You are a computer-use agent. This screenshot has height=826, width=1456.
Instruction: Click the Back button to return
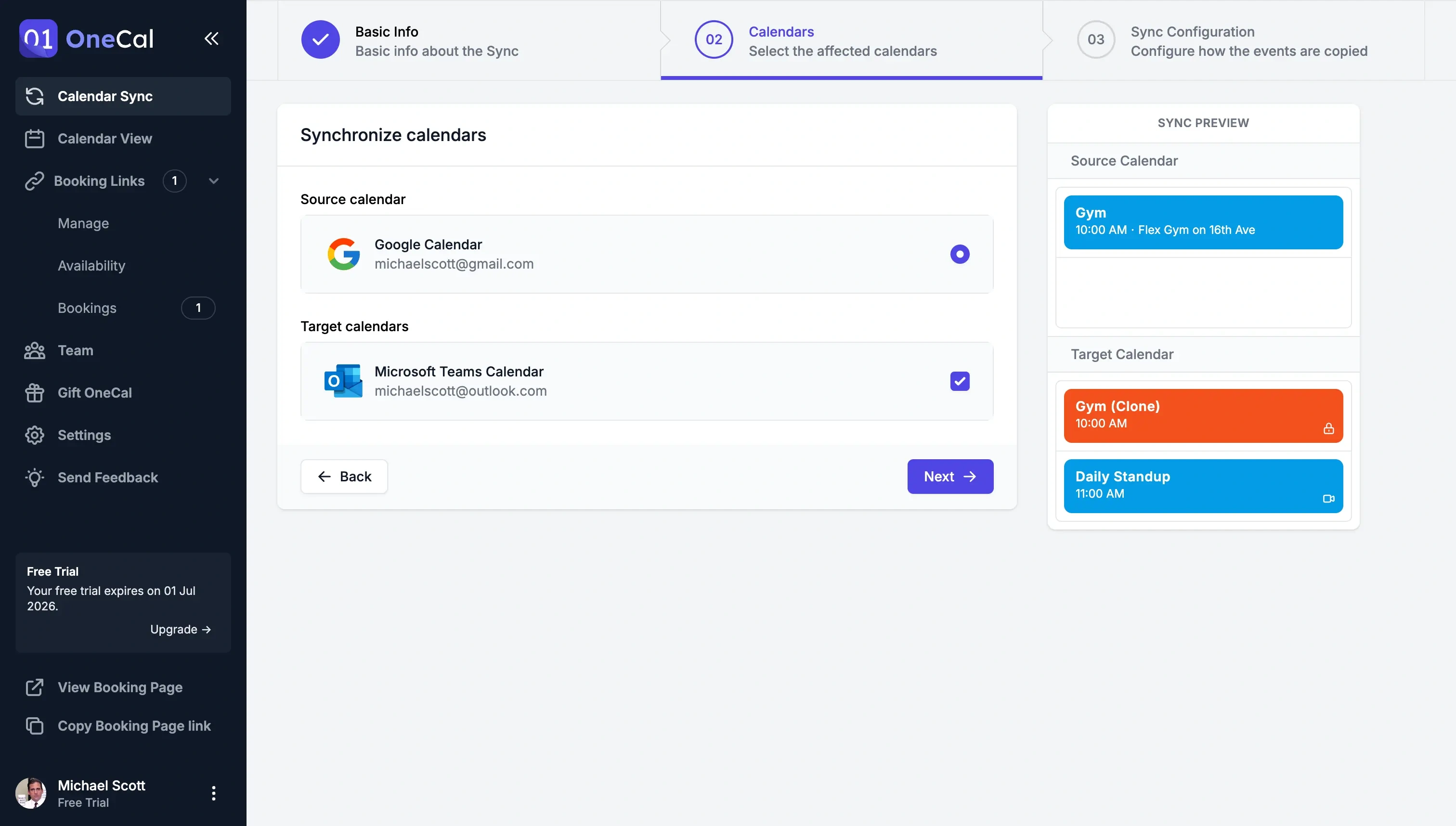click(x=344, y=476)
